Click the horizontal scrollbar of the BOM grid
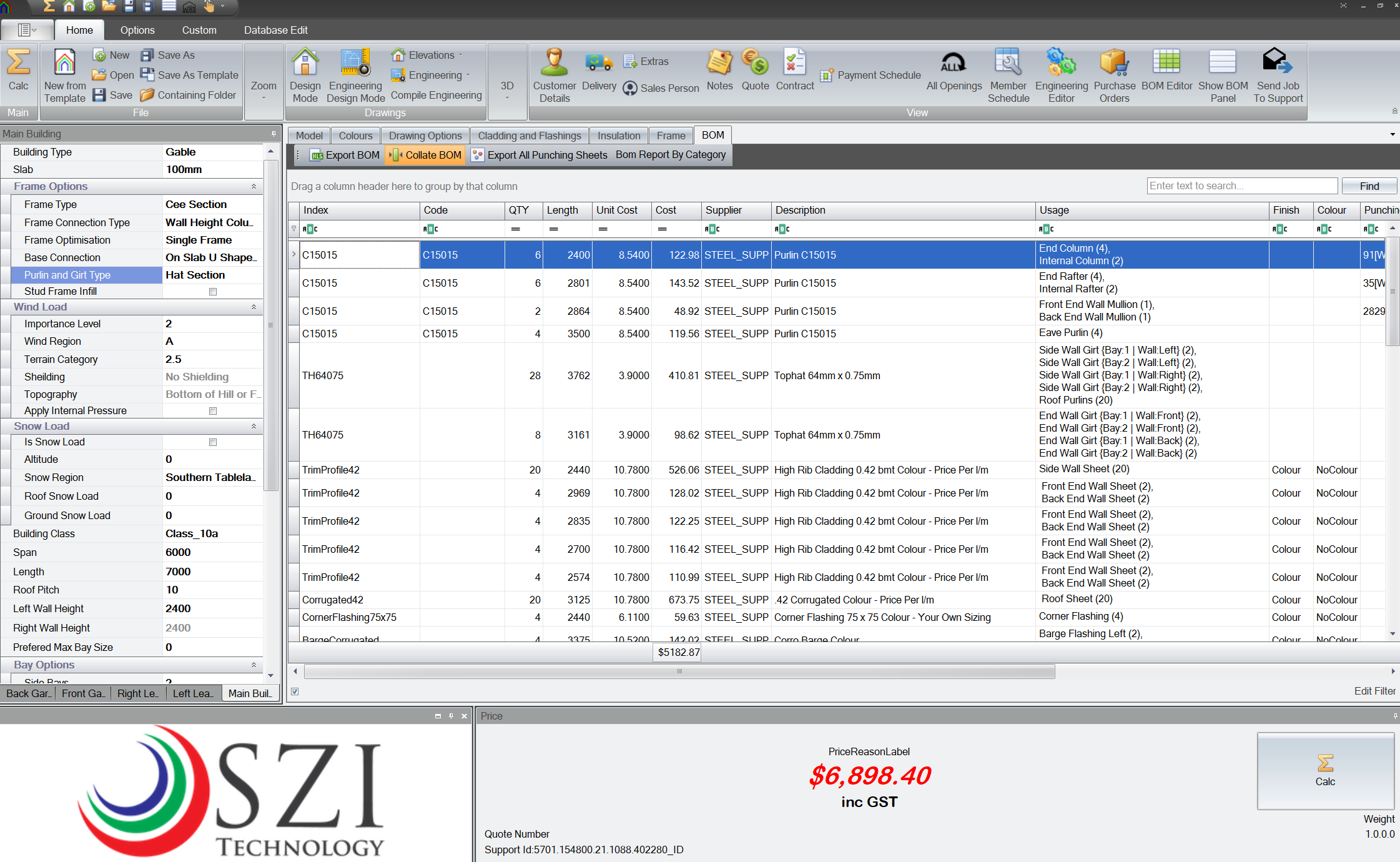Image resolution: width=1400 pixels, height=862 pixels. [679, 671]
